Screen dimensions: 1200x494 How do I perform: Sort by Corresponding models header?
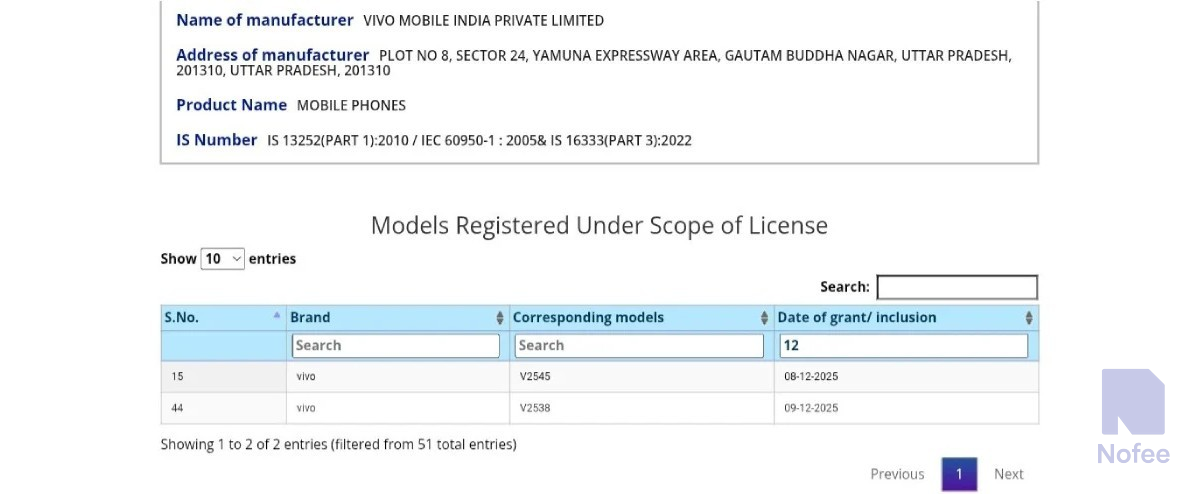pos(588,317)
